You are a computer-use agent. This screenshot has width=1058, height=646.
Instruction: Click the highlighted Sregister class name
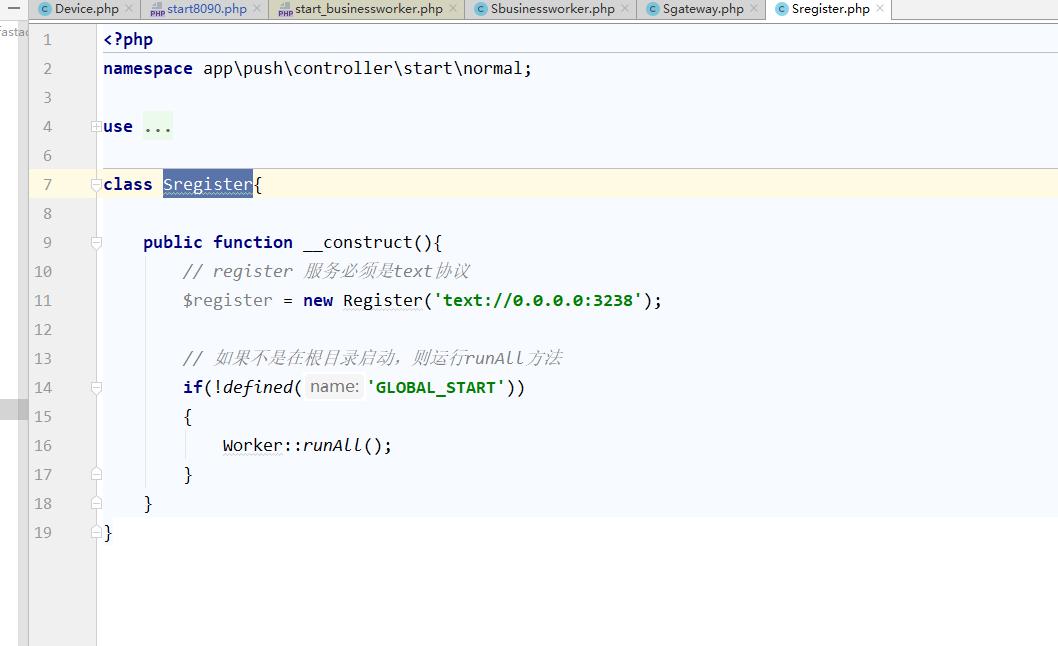[208, 184]
